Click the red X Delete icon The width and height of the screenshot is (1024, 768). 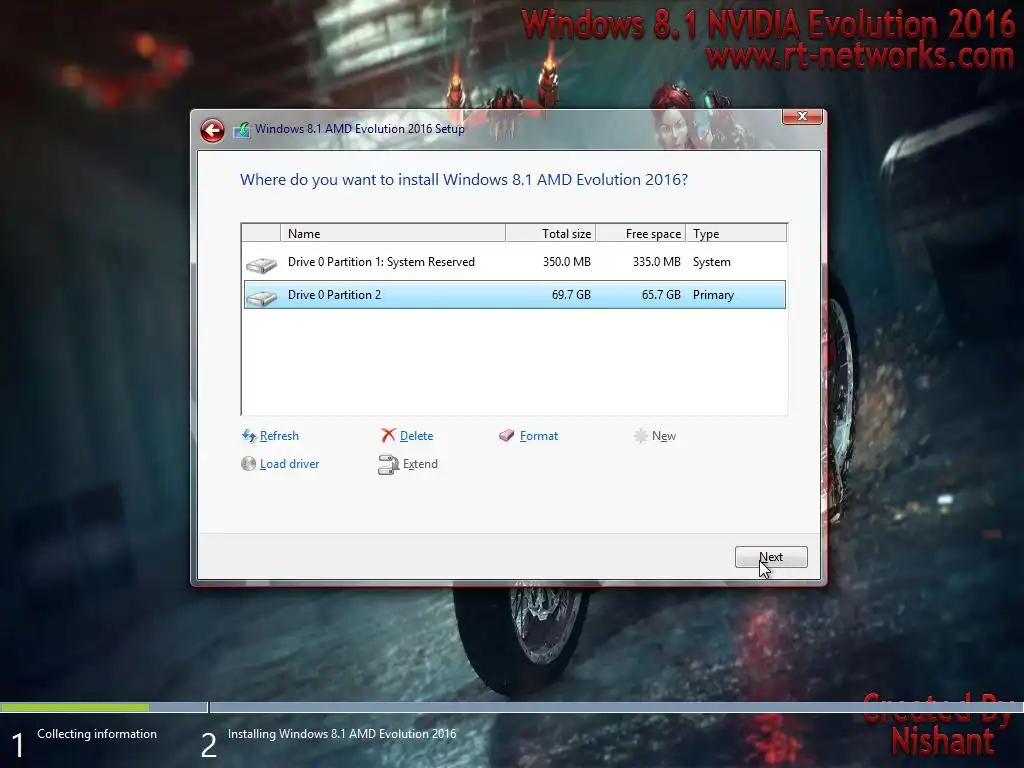[x=389, y=436]
